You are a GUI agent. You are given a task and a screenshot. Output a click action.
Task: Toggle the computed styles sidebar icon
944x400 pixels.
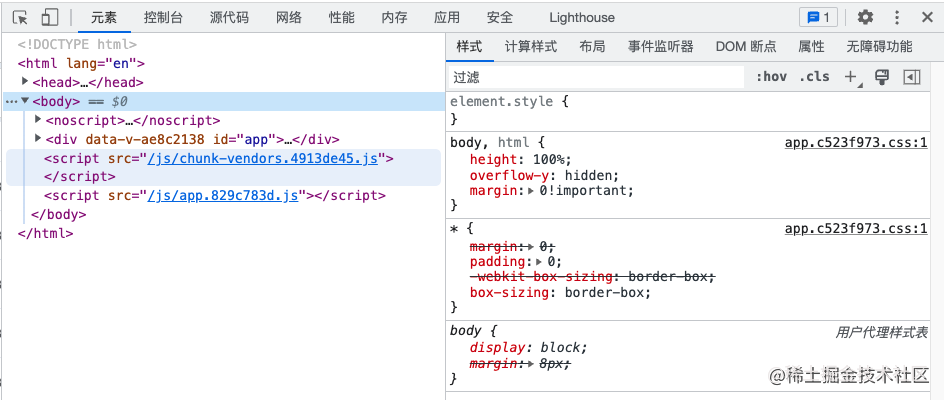pos(912,77)
